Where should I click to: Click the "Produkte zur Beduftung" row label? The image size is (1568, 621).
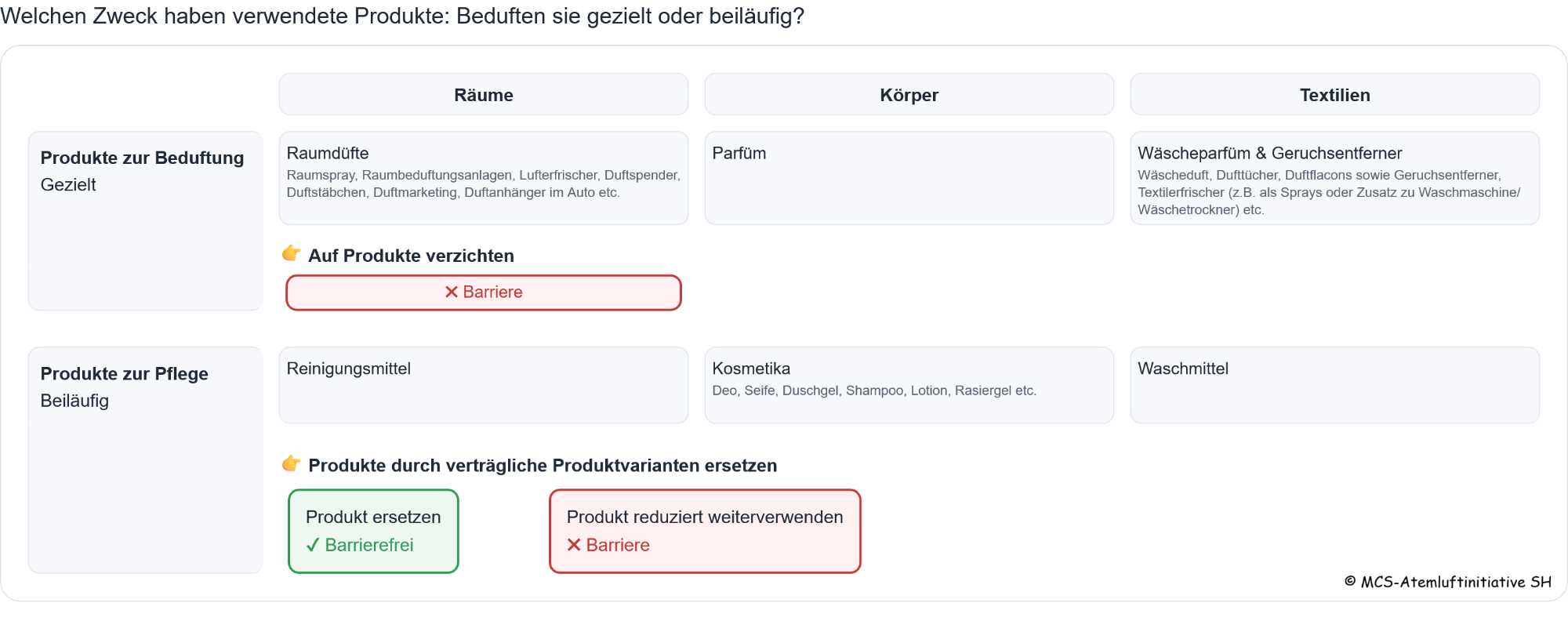point(142,158)
